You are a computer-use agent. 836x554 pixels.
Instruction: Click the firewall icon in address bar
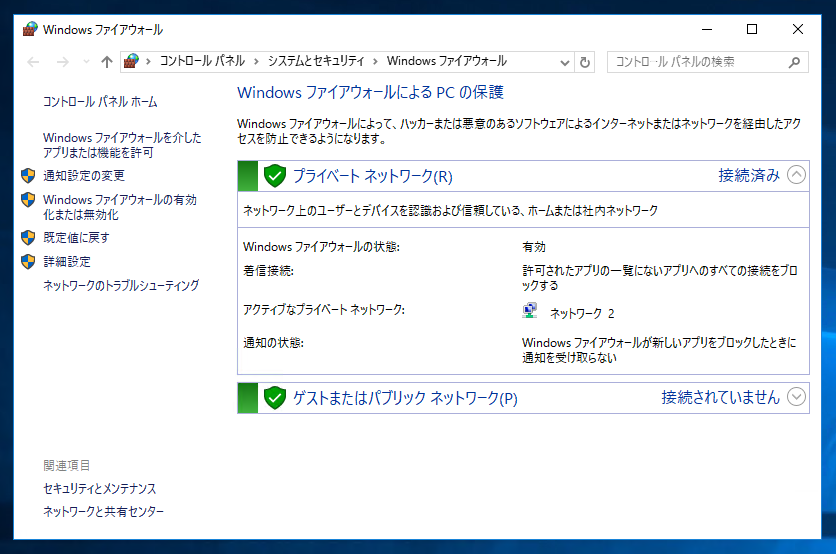pyautogui.click(x=131, y=61)
